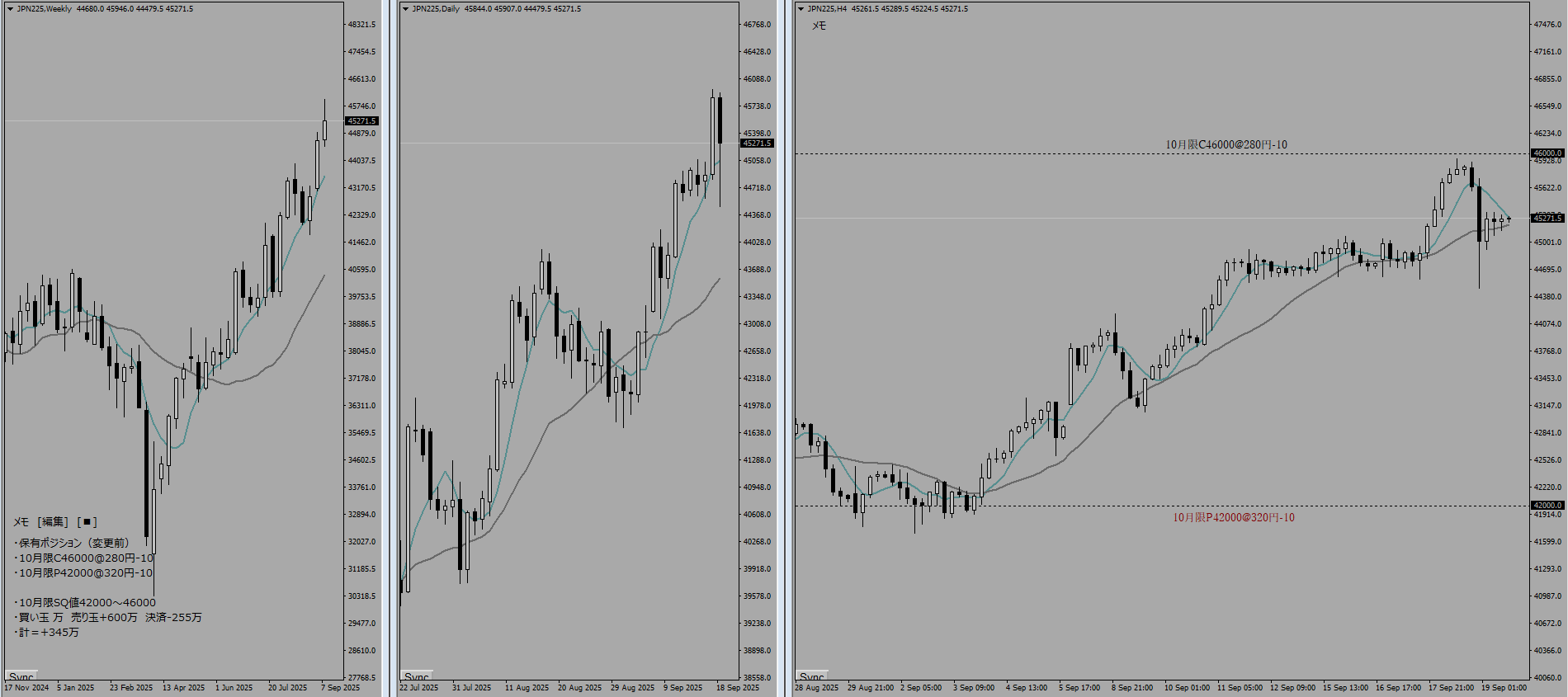Open the JPN225,Weekly chart dropdown triangle
1568x697 pixels.
click(x=10, y=9)
